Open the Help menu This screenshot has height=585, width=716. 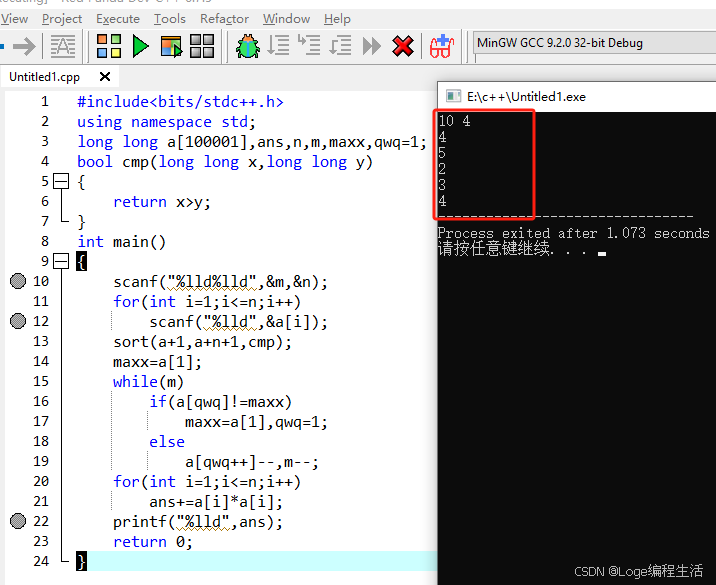337,19
